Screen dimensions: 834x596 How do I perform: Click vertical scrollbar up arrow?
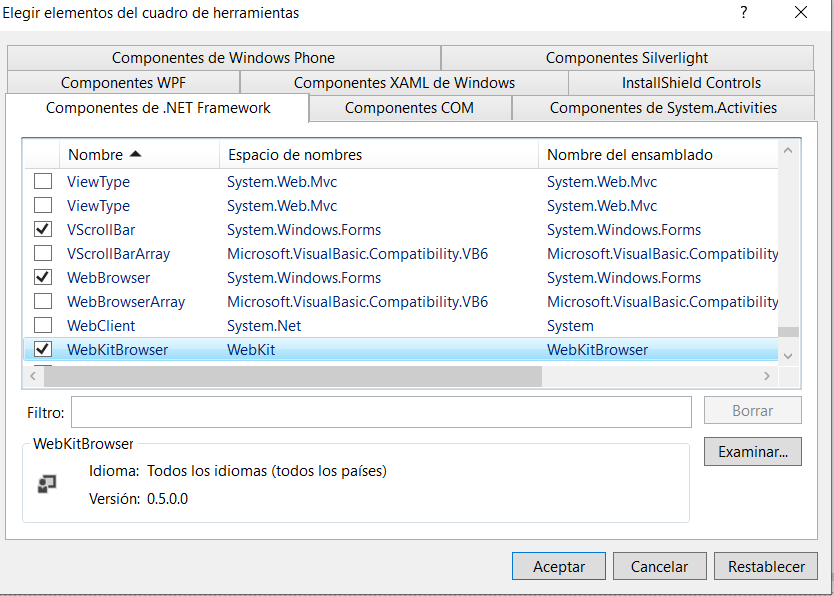tap(788, 150)
